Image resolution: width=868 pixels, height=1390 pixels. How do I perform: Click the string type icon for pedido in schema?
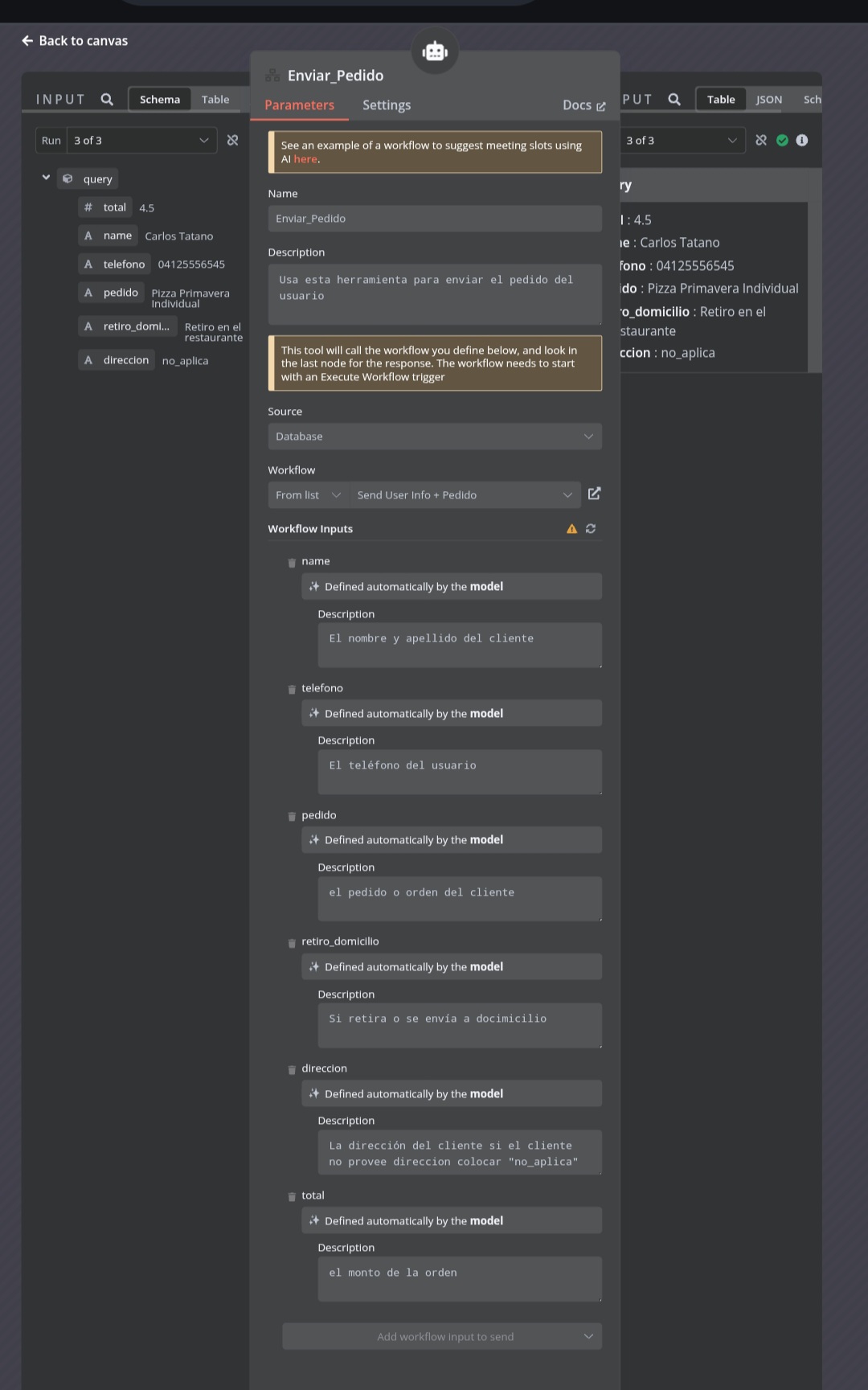tap(88, 293)
